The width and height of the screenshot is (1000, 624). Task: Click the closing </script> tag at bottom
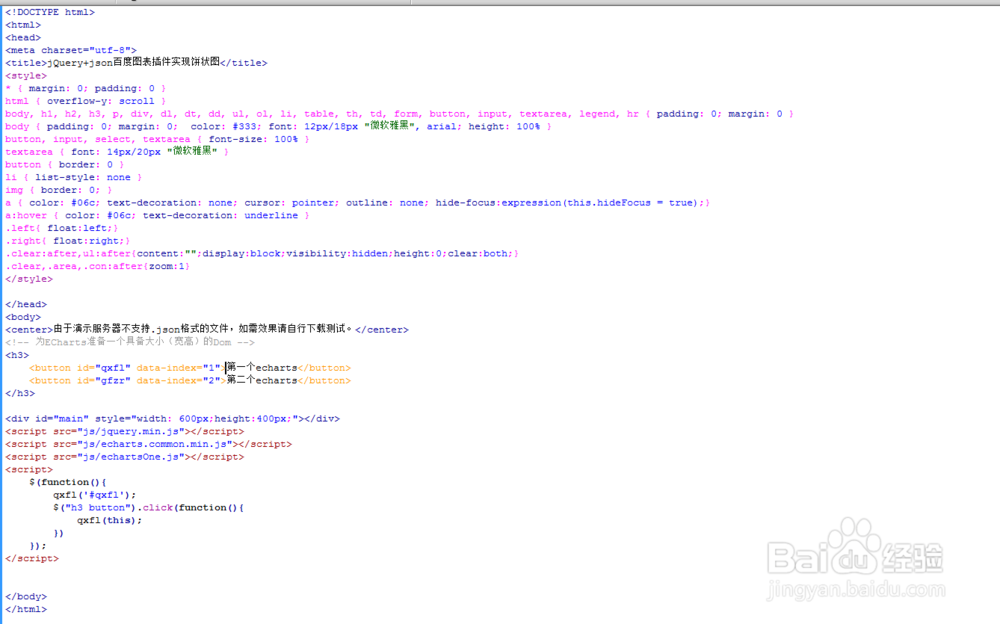tap(32, 558)
